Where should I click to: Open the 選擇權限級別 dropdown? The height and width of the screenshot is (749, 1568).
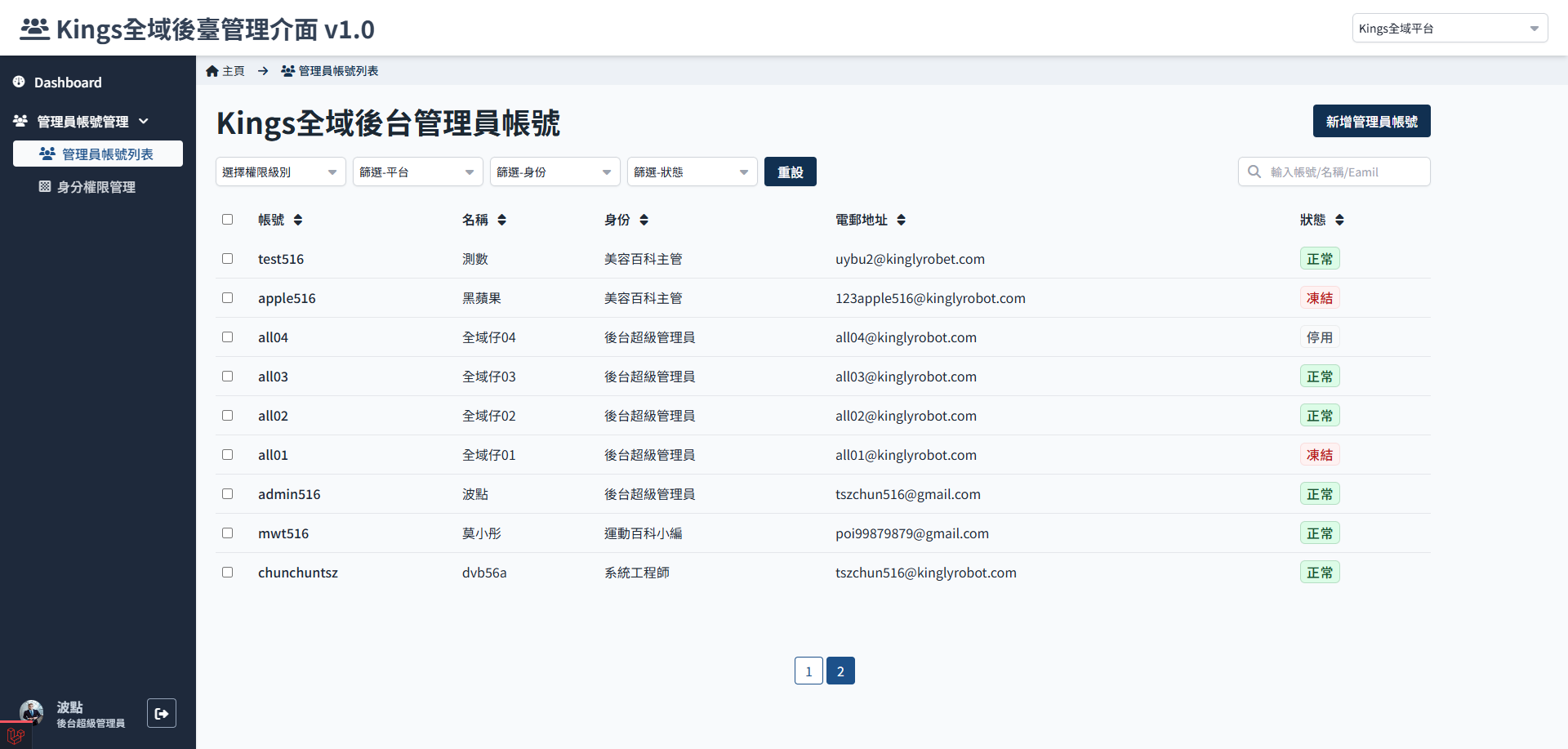281,172
